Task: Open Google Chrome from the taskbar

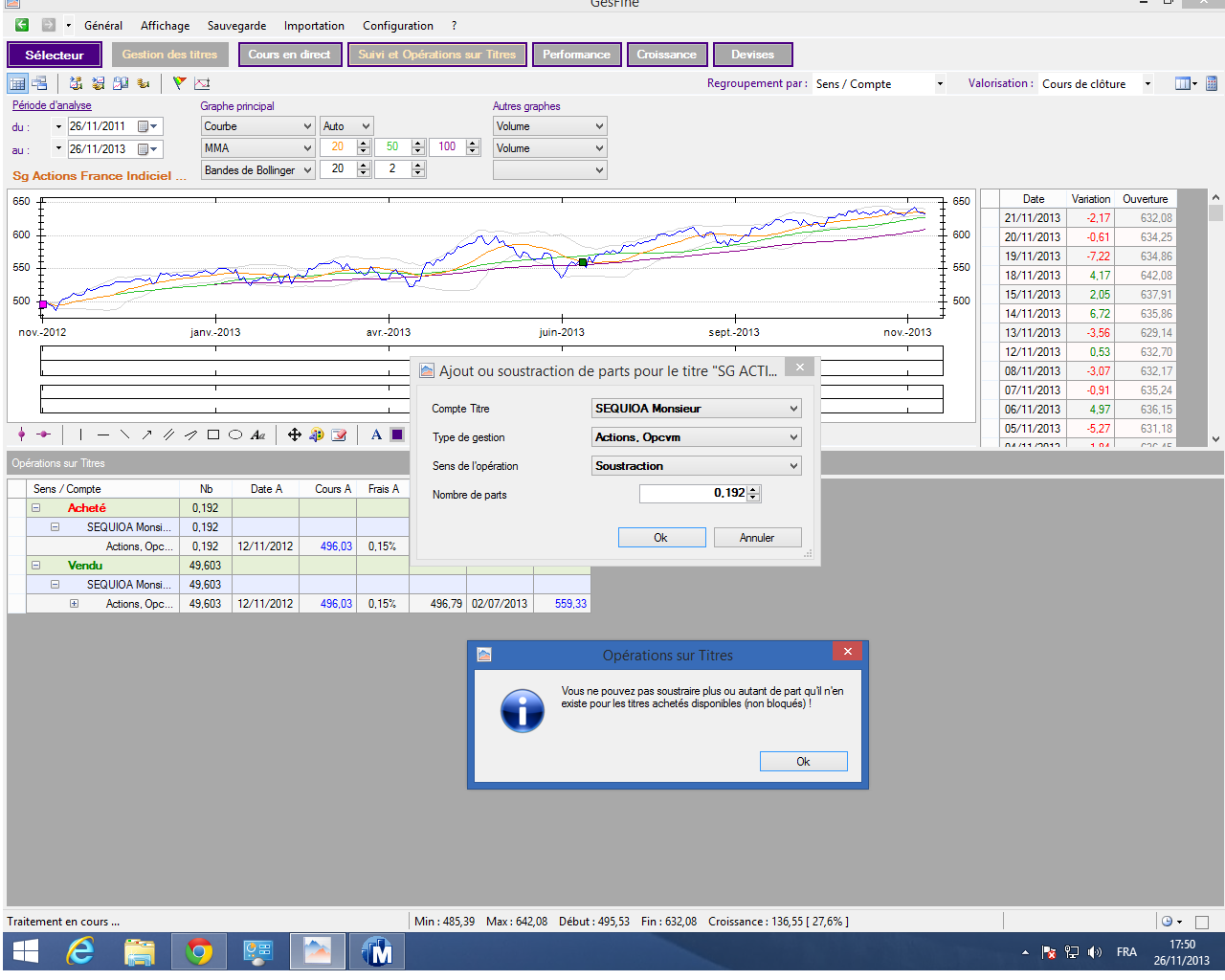Action: tap(199, 951)
